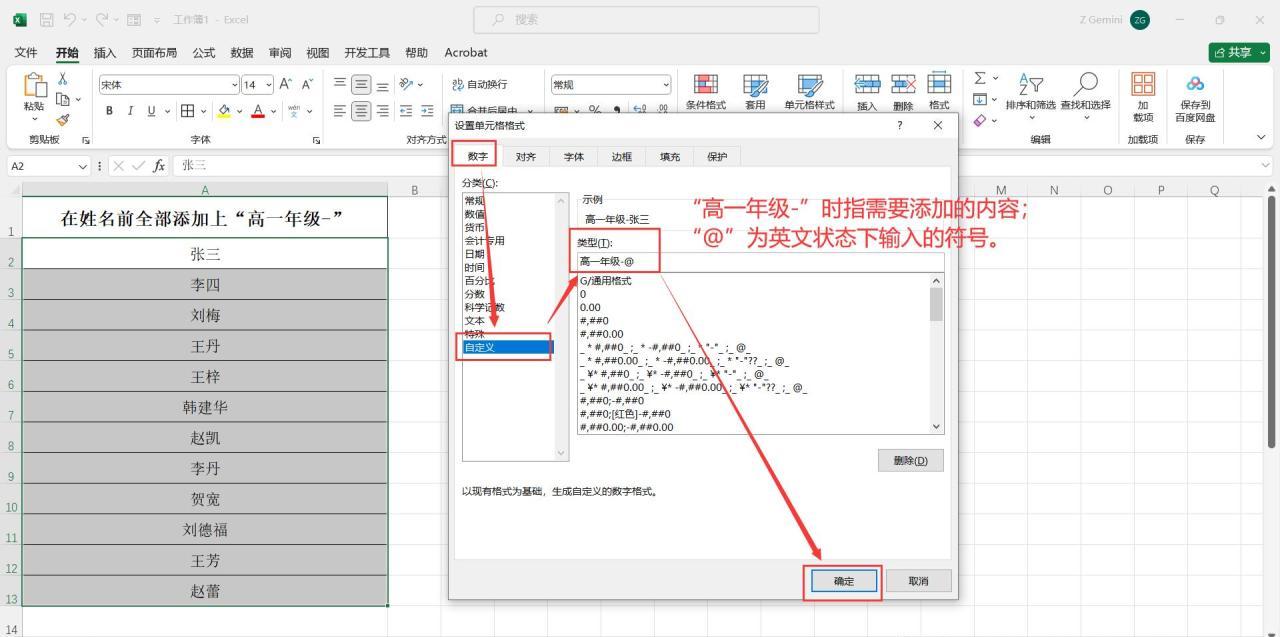Viewport: 1280px width, 637px height.
Task: Redo using the quick access toolbar arrow
Action: 101,20
